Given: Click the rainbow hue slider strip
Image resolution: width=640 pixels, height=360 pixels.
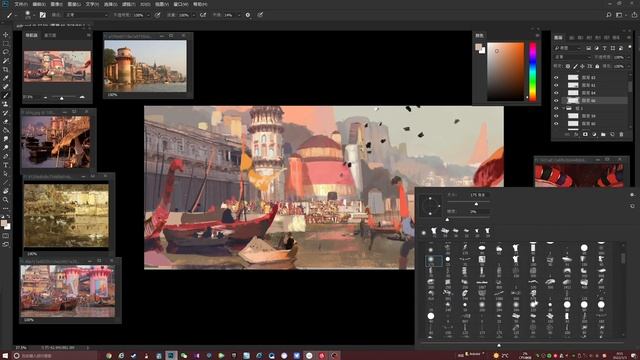Looking at the screenshot, I should pos(532,71).
